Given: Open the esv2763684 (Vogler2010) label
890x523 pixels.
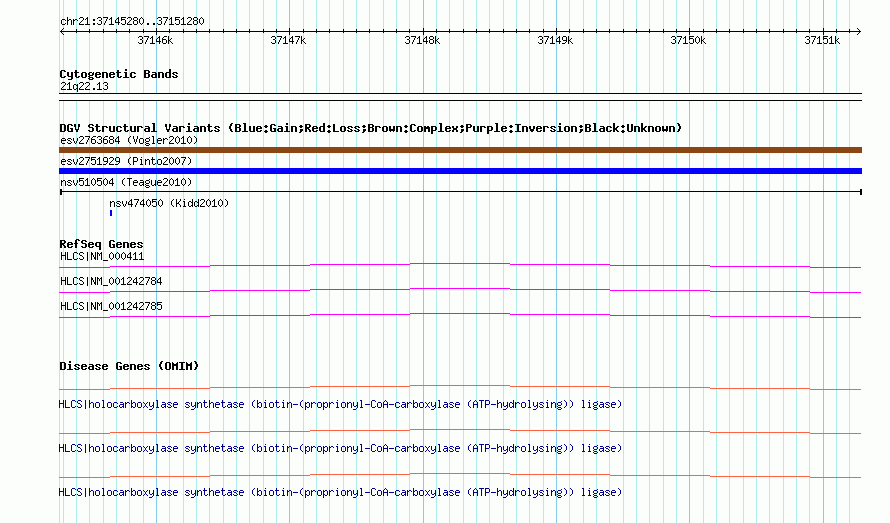Looking at the screenshot, I should (x=129, y=140).
